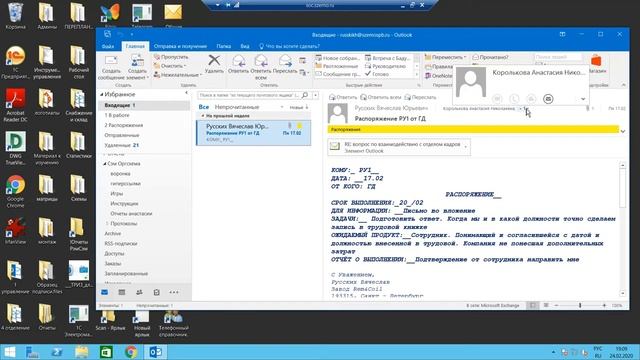
Task: Switch to Calendar view in bottom navigation bar
Action: click(x=122, y=292)
